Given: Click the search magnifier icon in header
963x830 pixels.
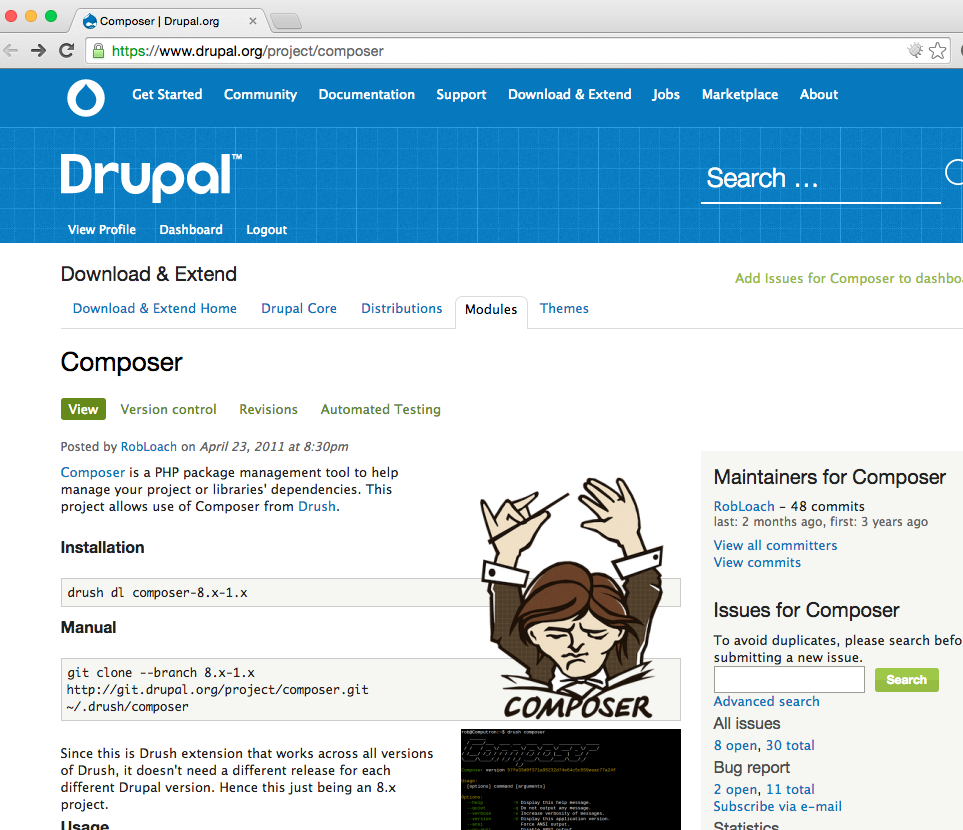Looking at the screenshot, I should [x=954, y=173].
